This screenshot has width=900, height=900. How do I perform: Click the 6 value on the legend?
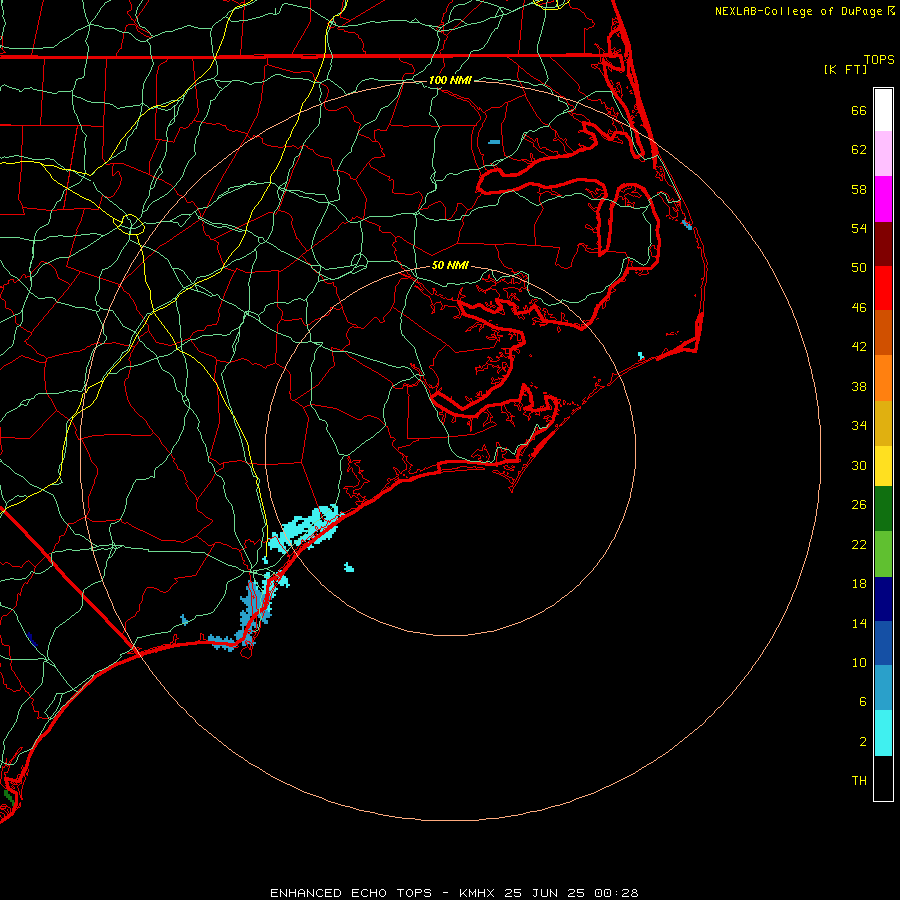[x=863, y=702]
